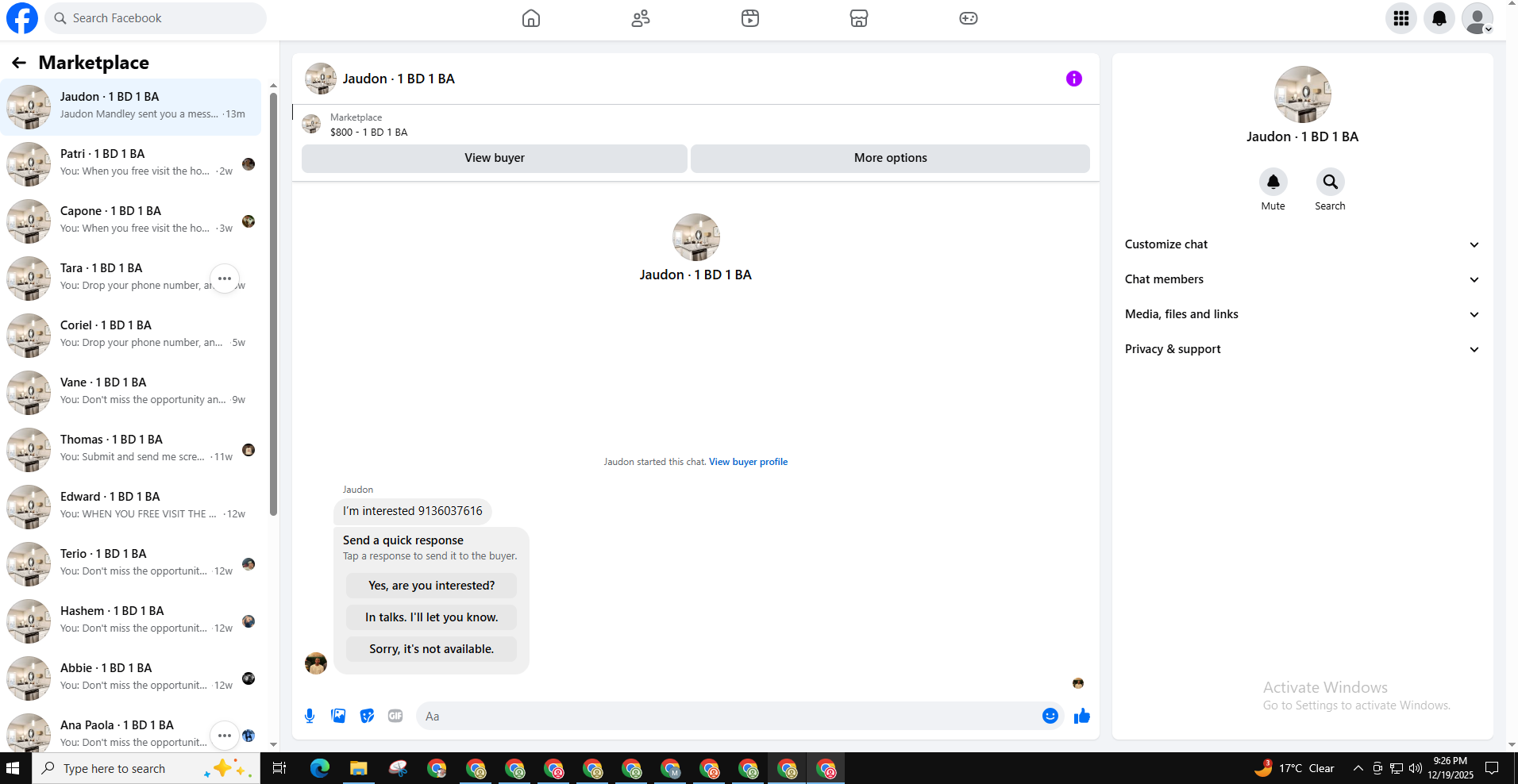Open the View buyer profile link
The width and height of the screenshot is (1518, 784).
pos(748,462)
